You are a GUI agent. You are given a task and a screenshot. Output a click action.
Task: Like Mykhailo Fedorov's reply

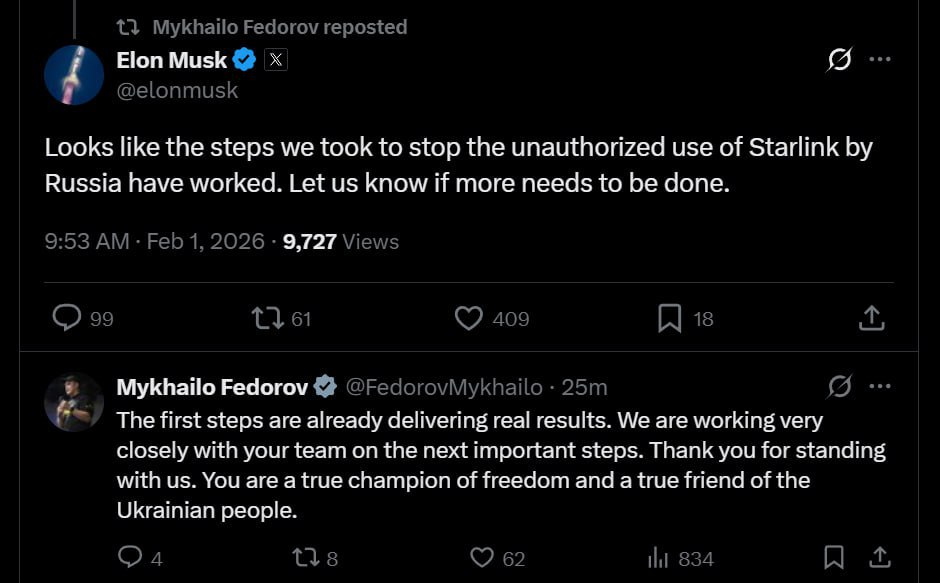tap(482, 557)
